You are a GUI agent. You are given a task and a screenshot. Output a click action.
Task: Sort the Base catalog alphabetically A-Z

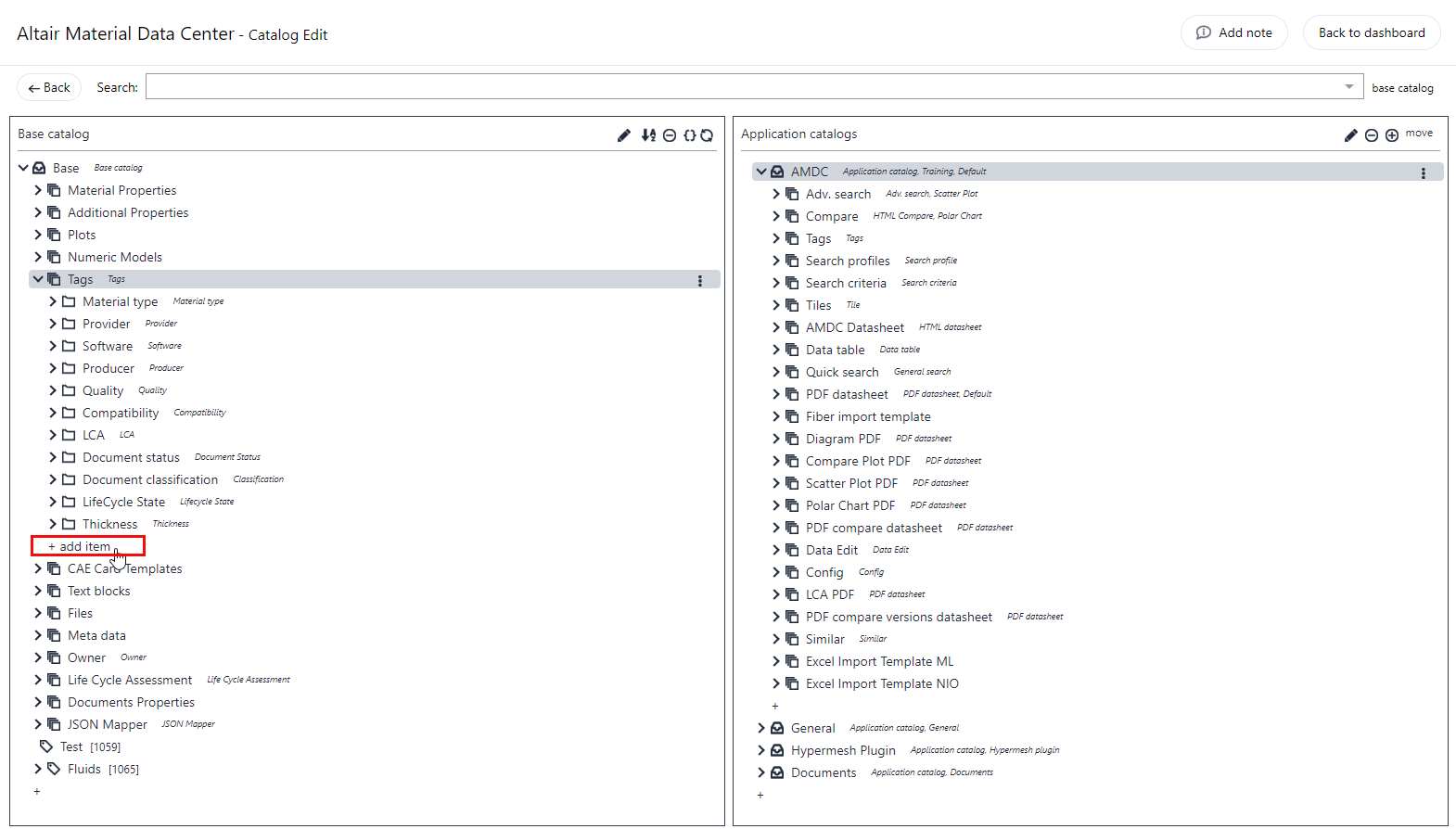click(648, 135)
